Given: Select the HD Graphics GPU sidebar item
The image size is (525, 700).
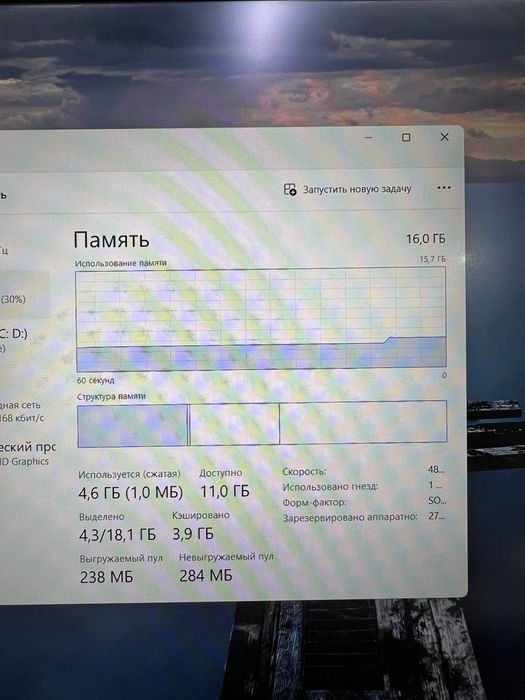Looking at the screenshot, I should [x=28, y=454].
